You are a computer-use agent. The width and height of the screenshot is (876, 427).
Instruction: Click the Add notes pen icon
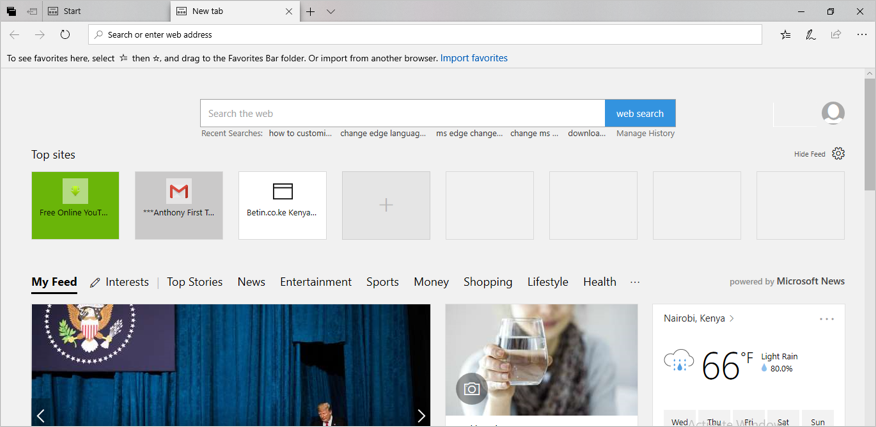click(x=810, y=34)
